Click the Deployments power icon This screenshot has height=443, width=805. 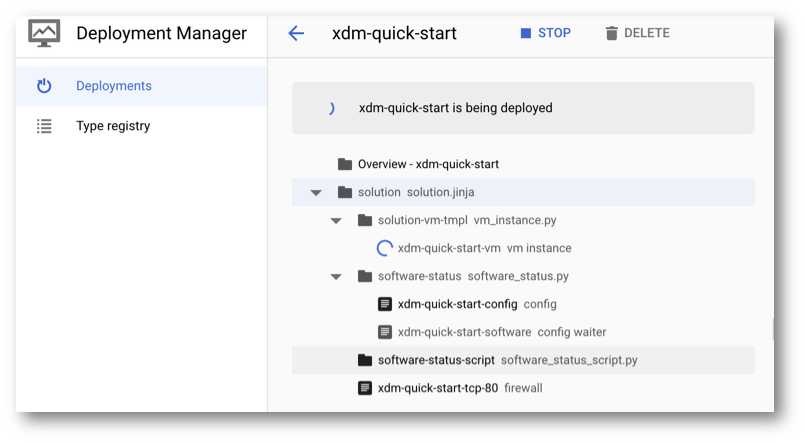point(44,86)
